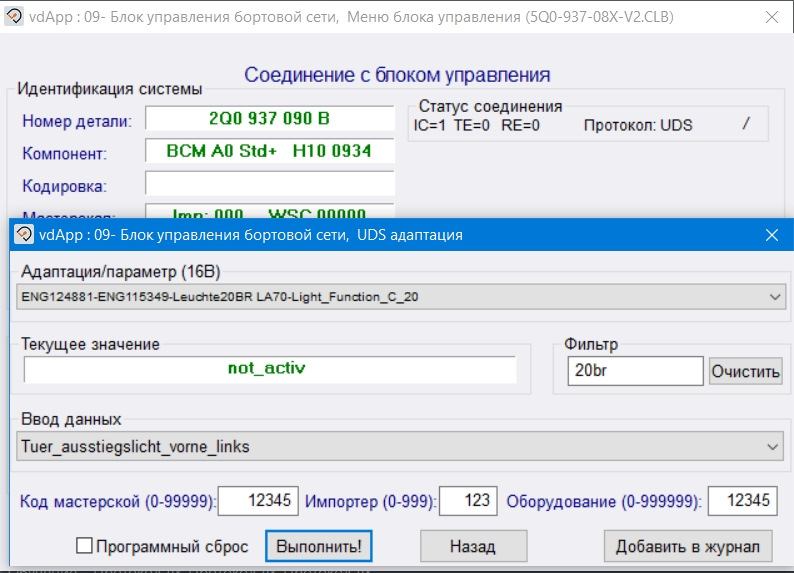Close the UDS адаптация dialog
Screen dimensions: 794x573
point(772,235)
